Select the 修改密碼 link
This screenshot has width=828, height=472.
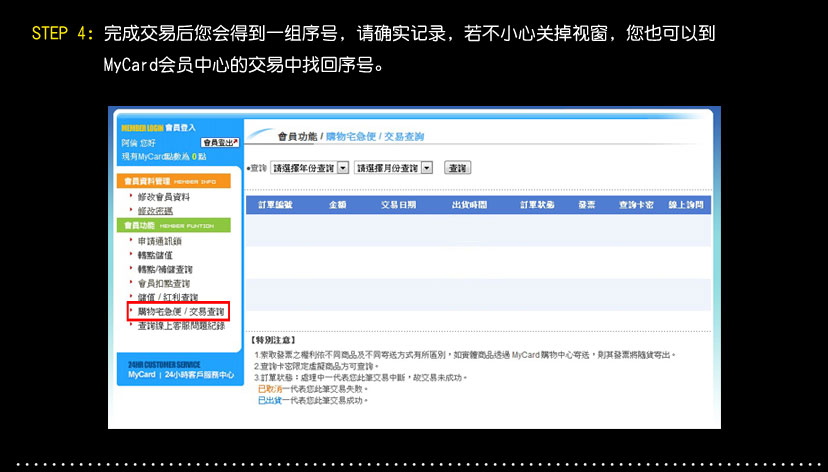[x=155, y=210]
